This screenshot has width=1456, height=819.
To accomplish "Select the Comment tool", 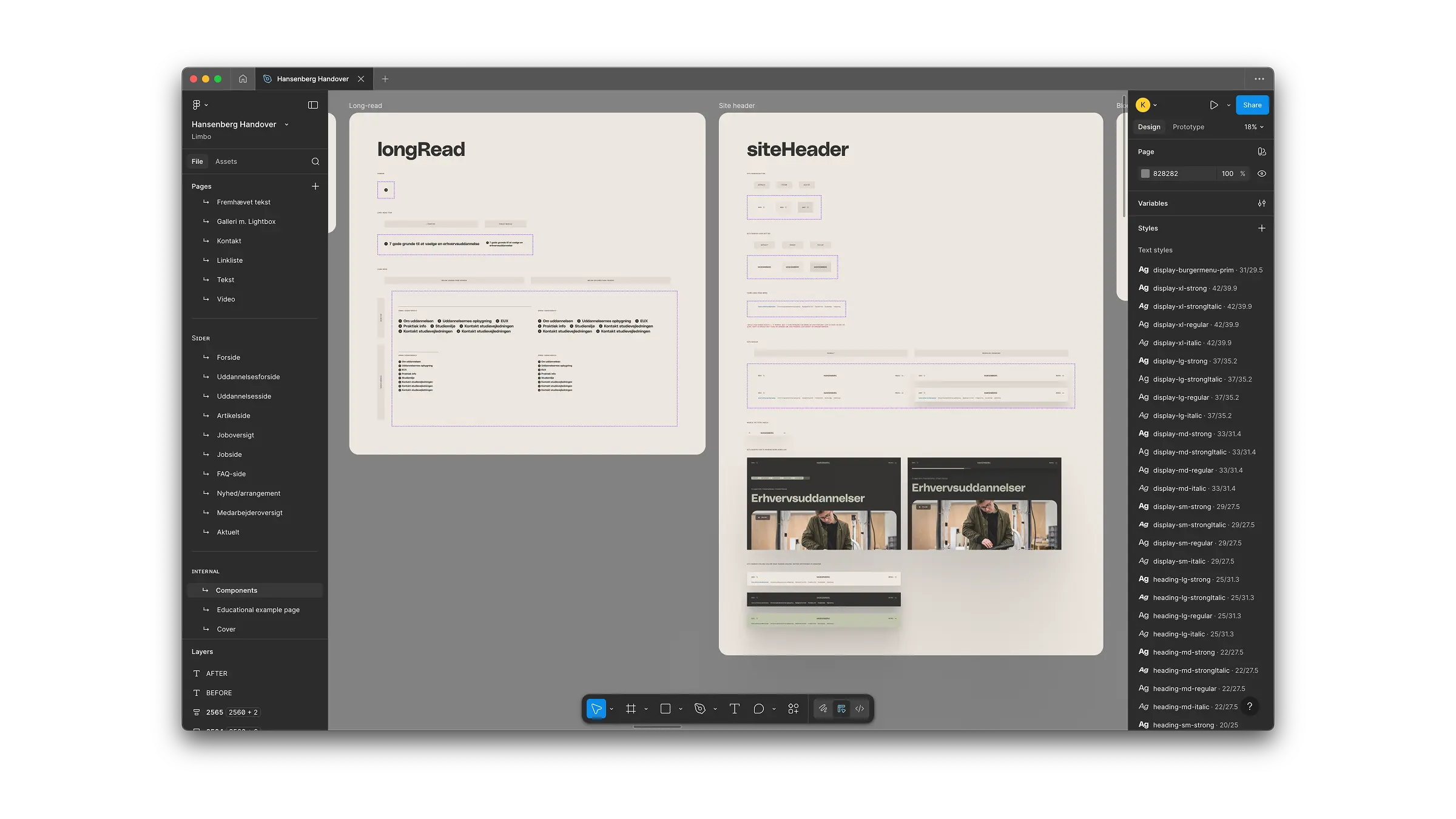I will click(758, 709).
